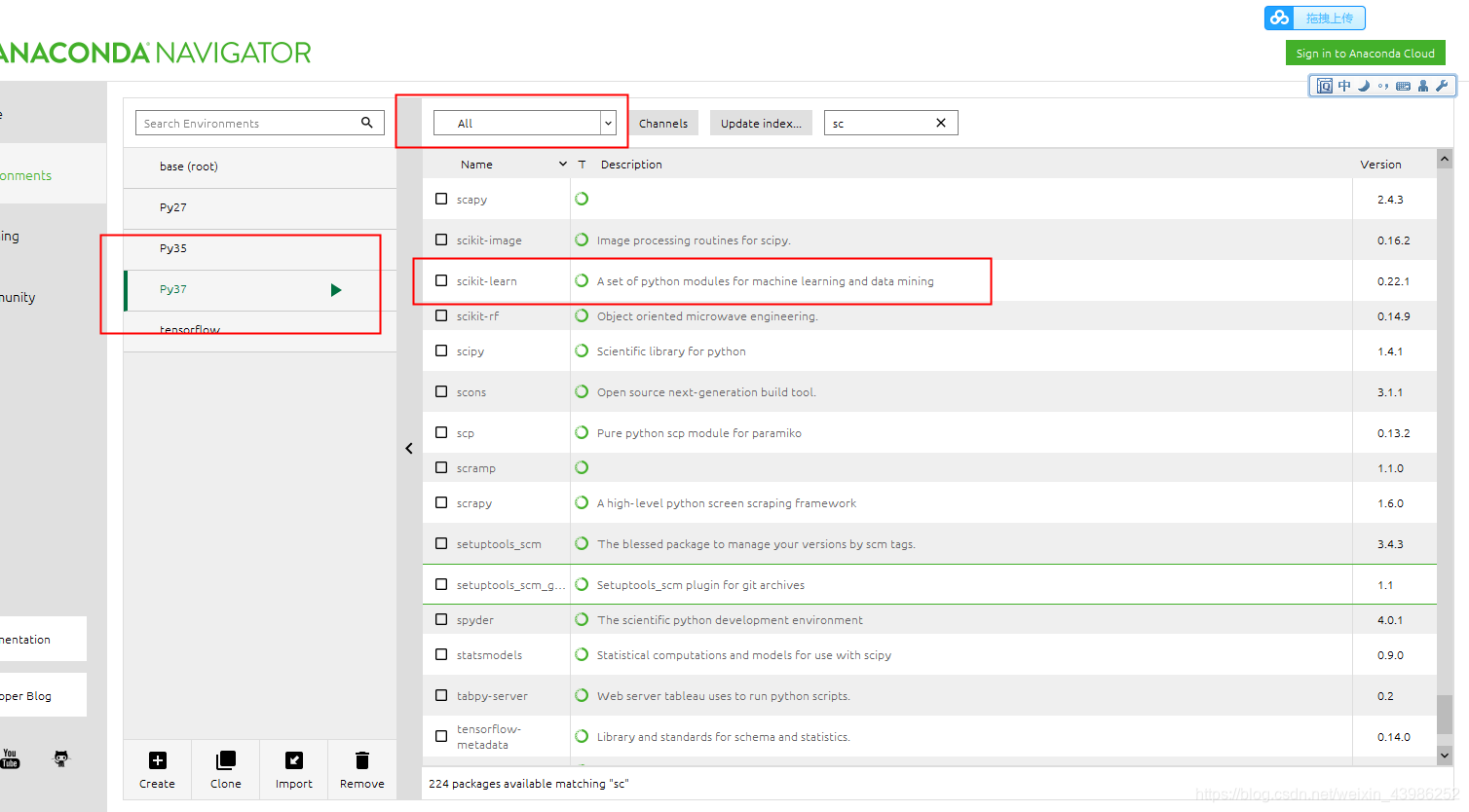Click the status circle icon for scipy
The height and width of the screenshot is (812, 1469).
[582, 351]
